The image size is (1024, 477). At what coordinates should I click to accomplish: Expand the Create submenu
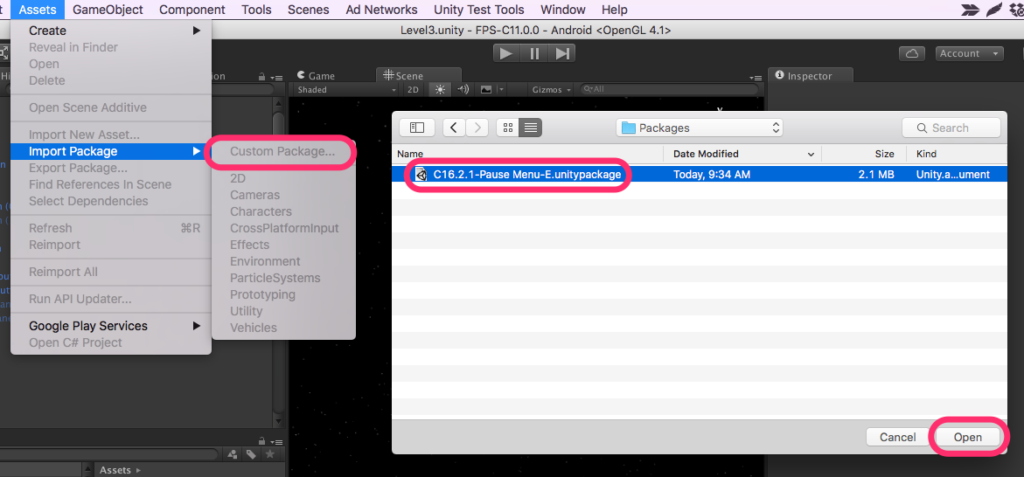(111, 31)
